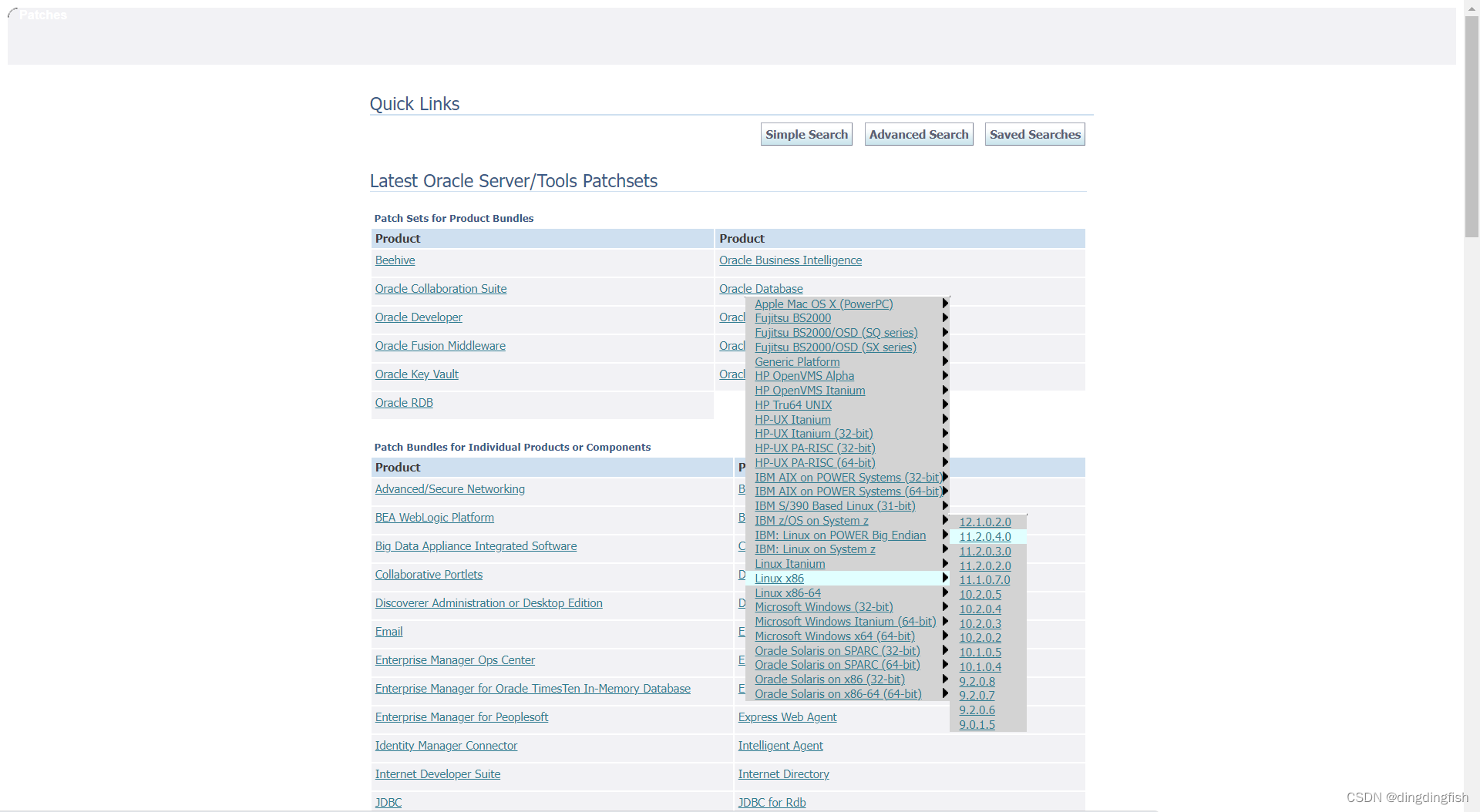1480x812 pixels.
Task: Expand the Generic Platform submenu arrow
Action: 945,361
